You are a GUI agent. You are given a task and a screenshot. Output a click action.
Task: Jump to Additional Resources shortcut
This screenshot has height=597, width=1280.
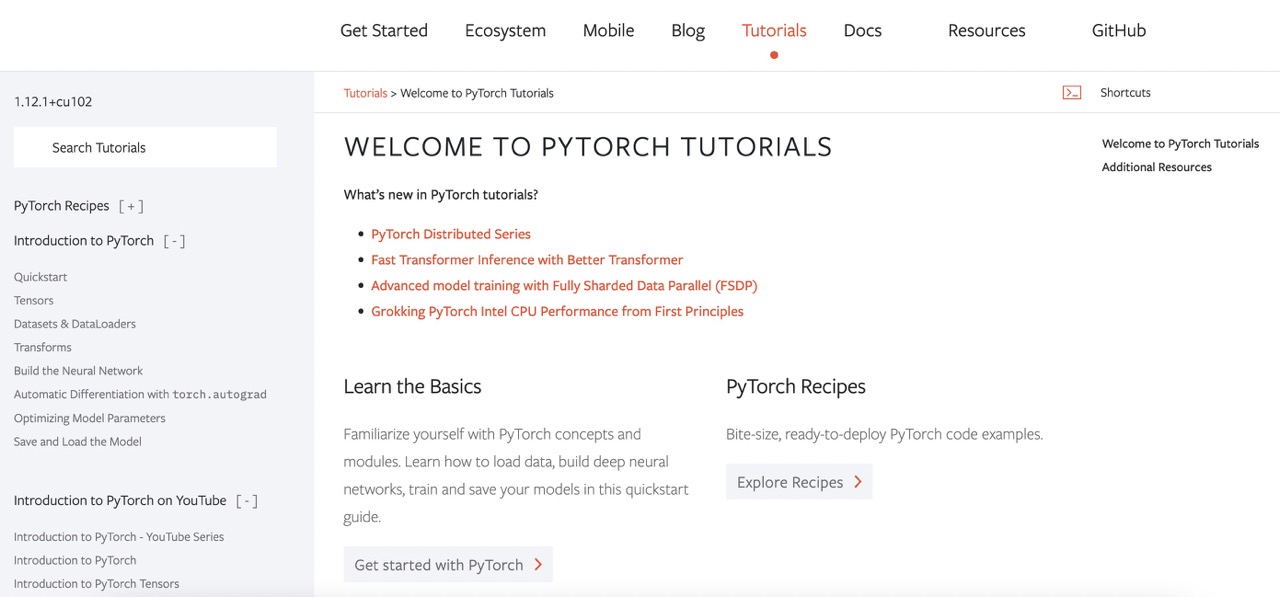pos(1157,167)
